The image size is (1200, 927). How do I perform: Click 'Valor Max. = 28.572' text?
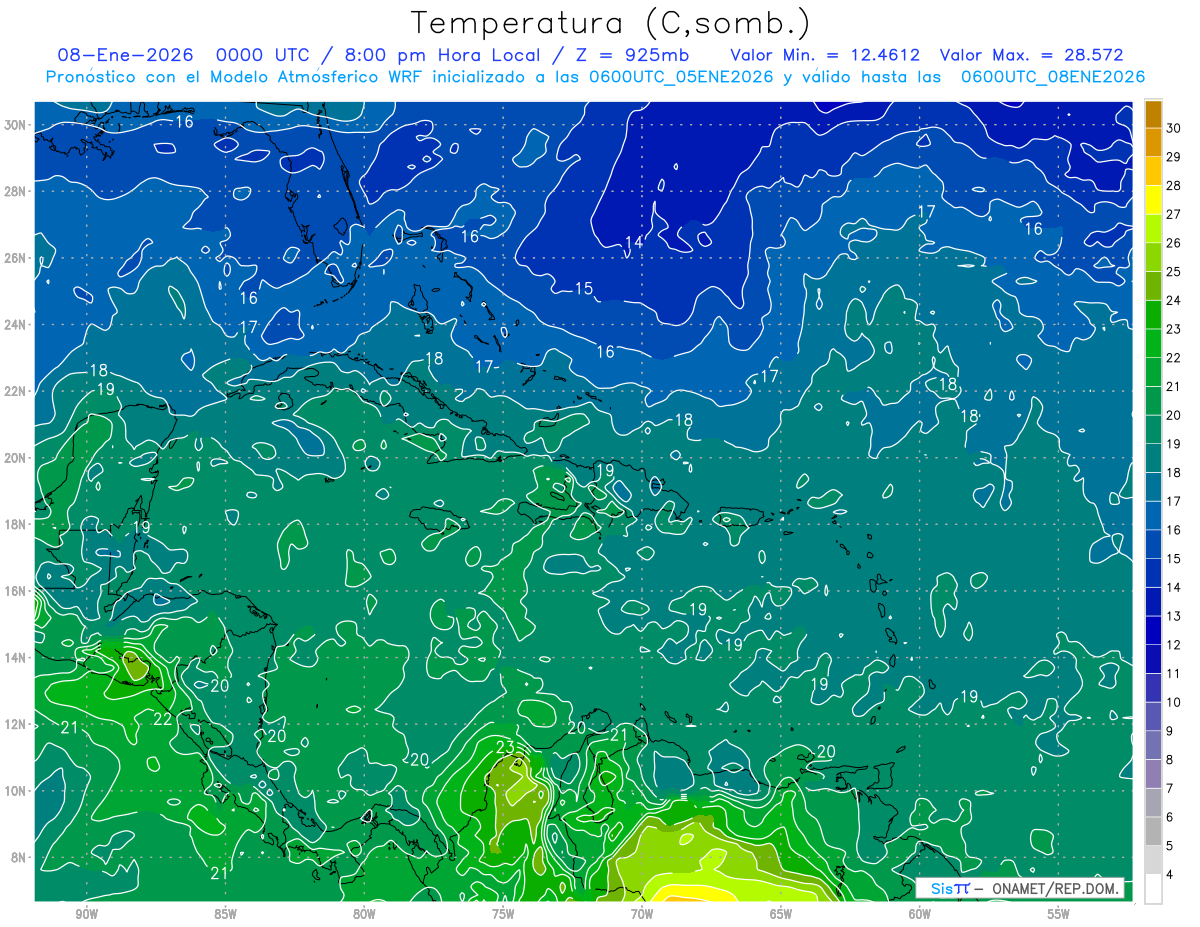click(x=1032, y=55)
